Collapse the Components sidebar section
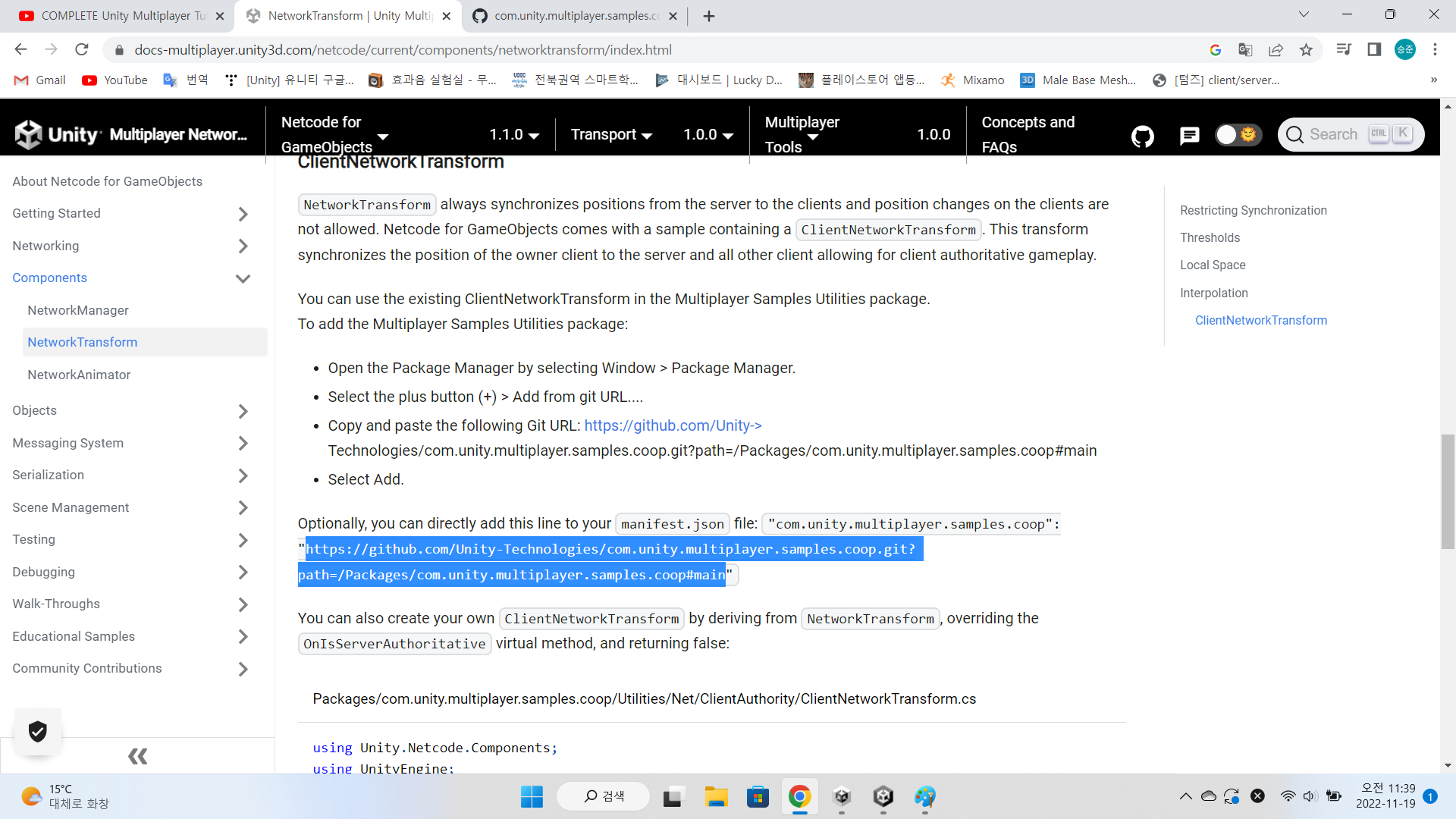Image resolution: width=1456 pixels, height=819 pixels. point(243,278)
